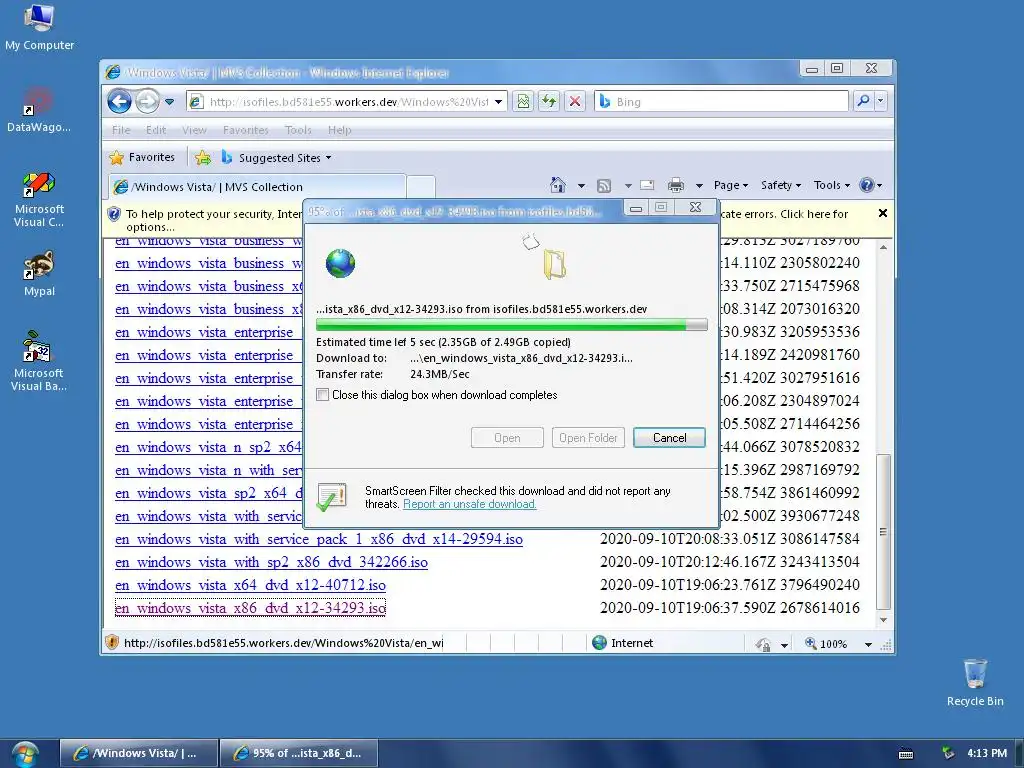The width and height of the screenshot is (1024, 768).
Task: Click the status bar security shield icon
Action: (112, 643)
